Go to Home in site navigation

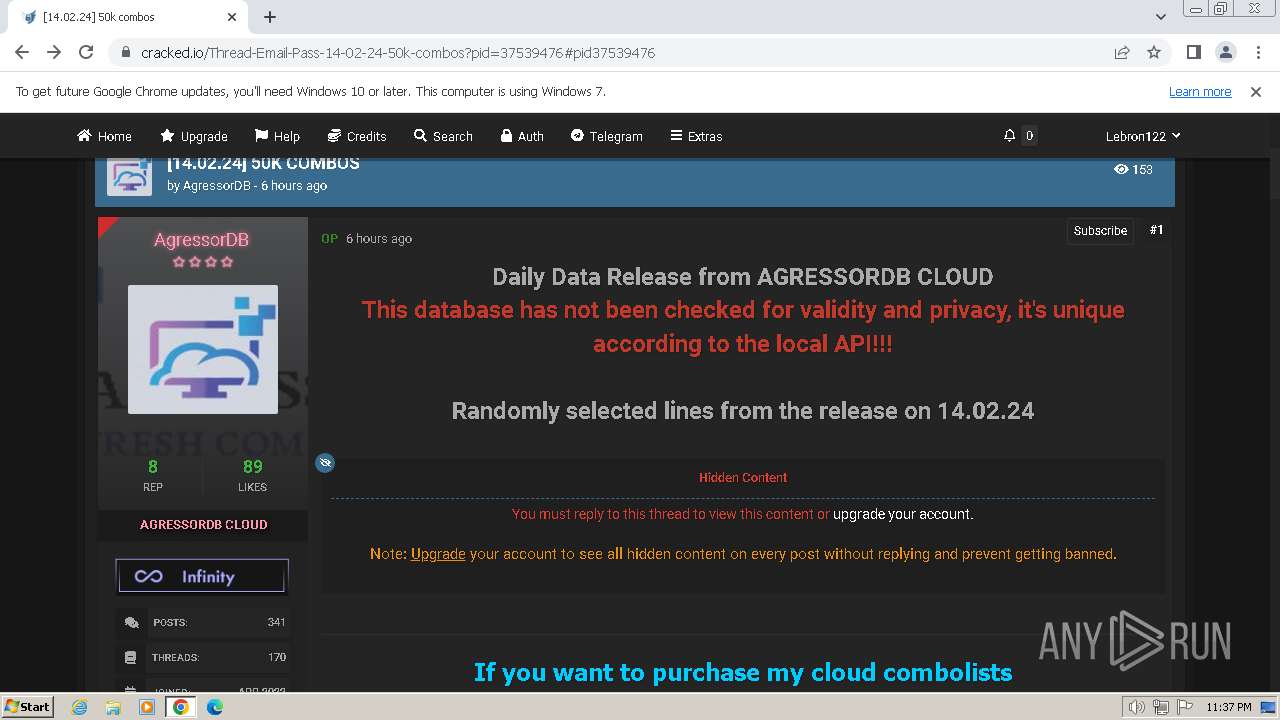tap(105, 136)
